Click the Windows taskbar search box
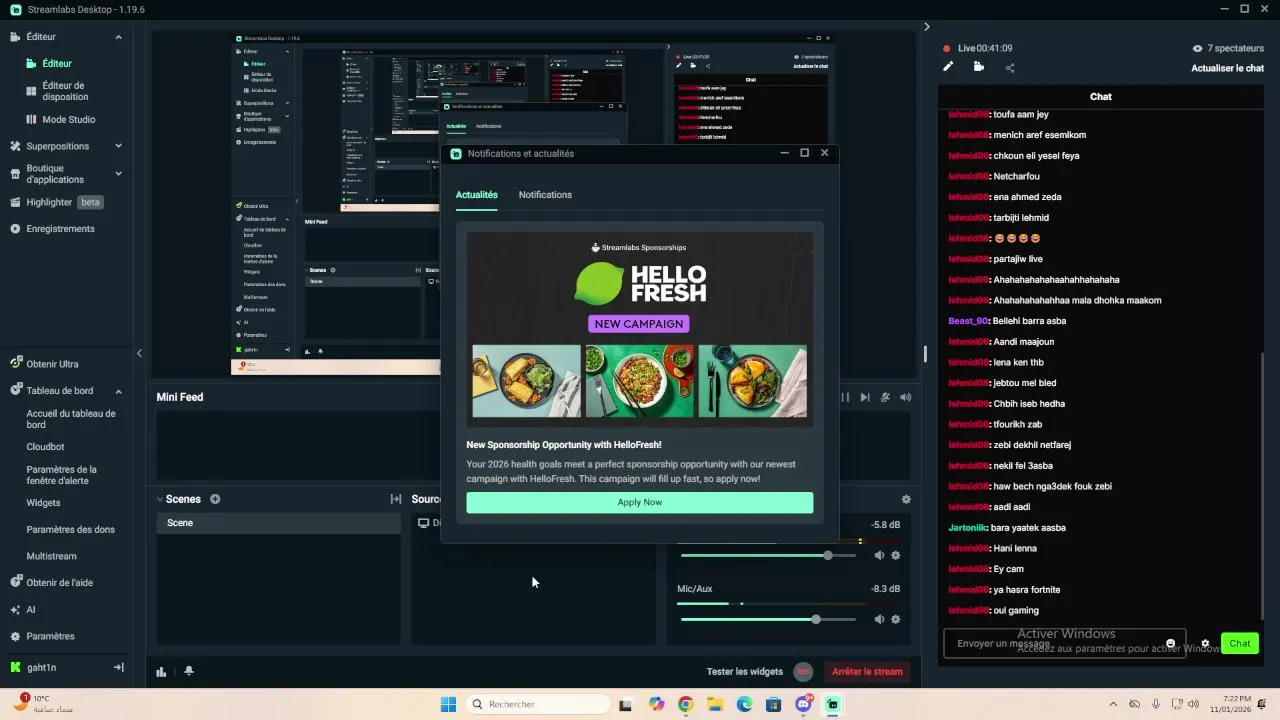 tap(538, 704)
